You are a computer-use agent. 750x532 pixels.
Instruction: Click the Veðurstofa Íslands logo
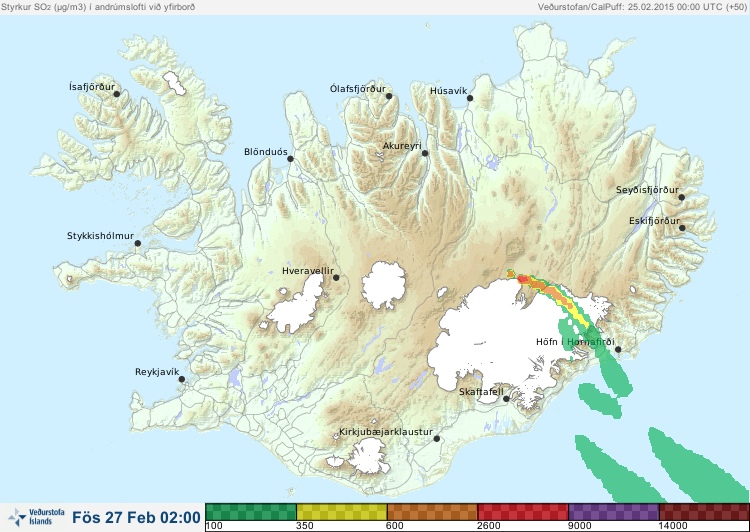coord(36,517)
